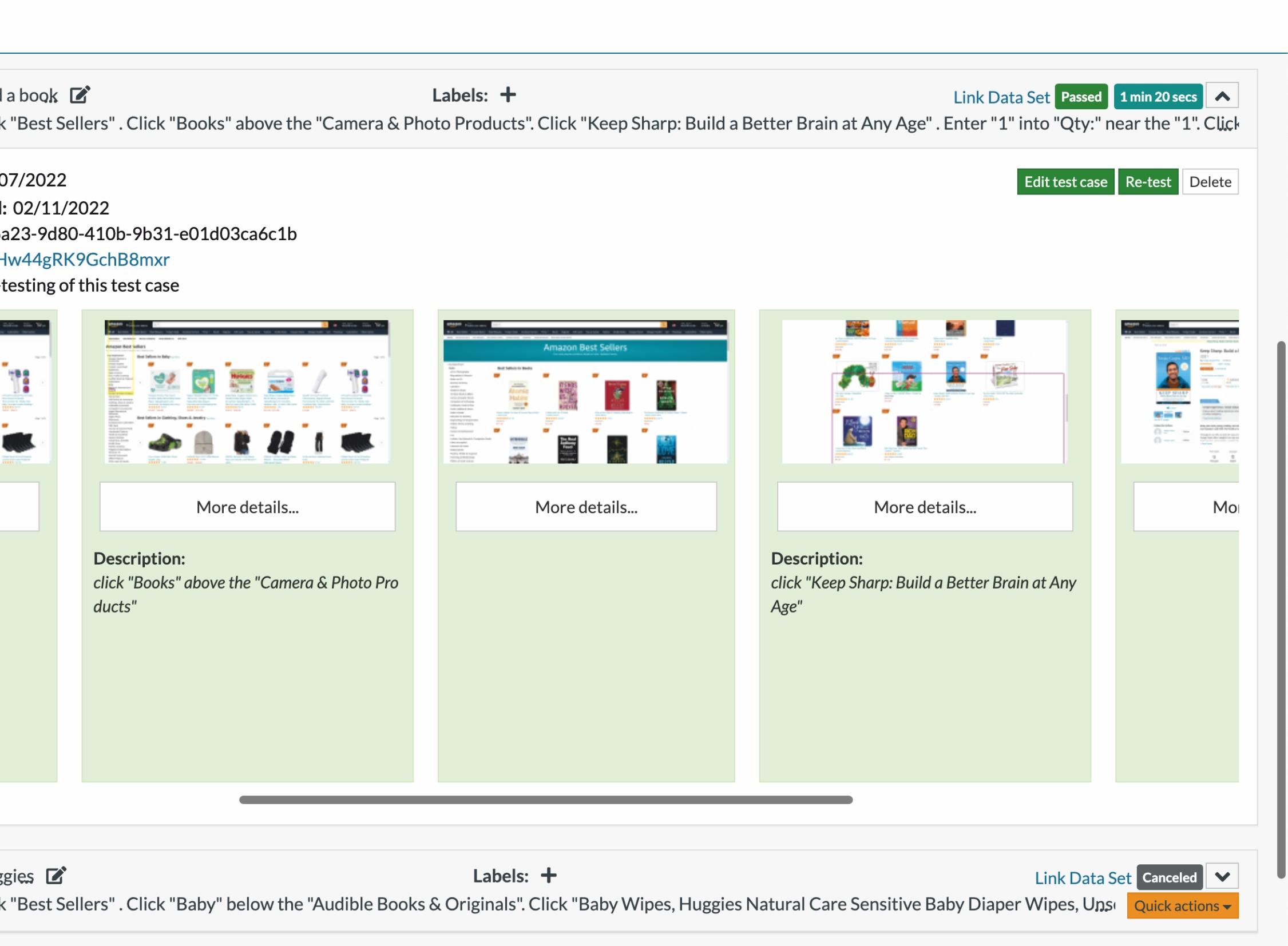Add a label with first test case's plus icon
Image resolution: width=1288 pixels, height=946 pixels.
pos(508,94)
